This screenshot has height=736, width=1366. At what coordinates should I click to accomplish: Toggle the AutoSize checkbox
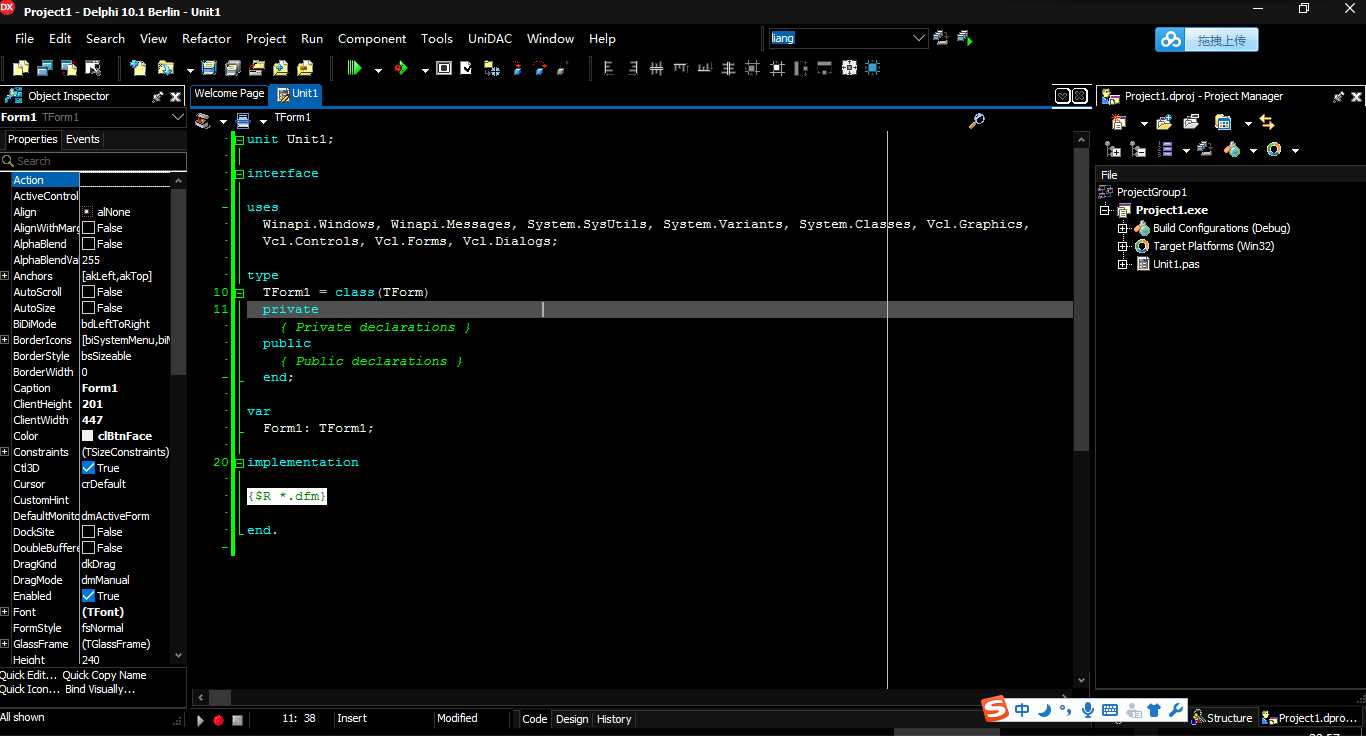[x=88, y=308]
